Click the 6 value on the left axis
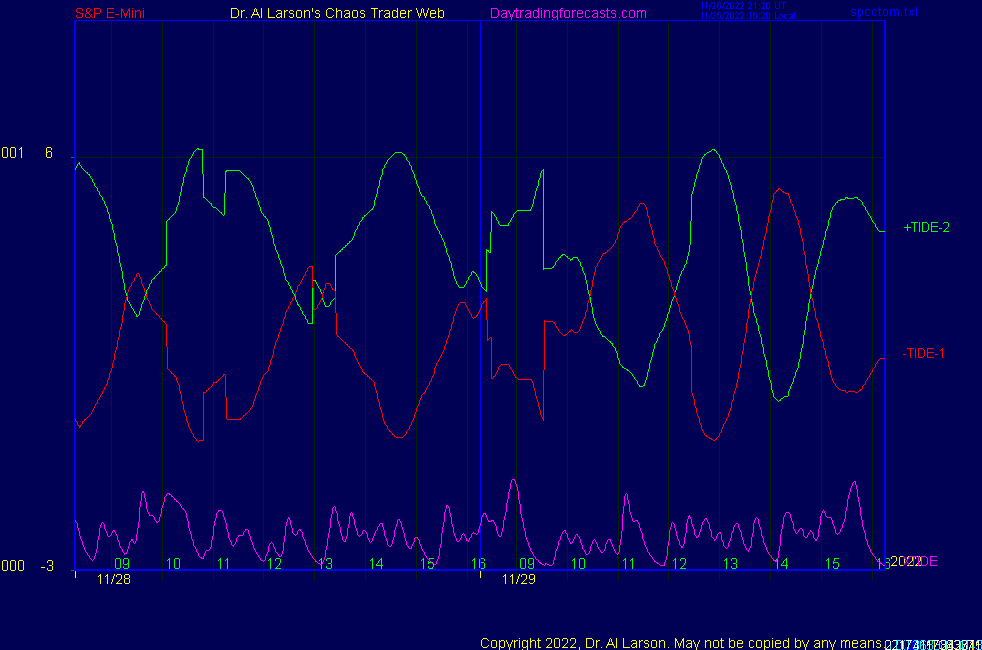This screenshot has height=650, width=982. pos(48,153)
